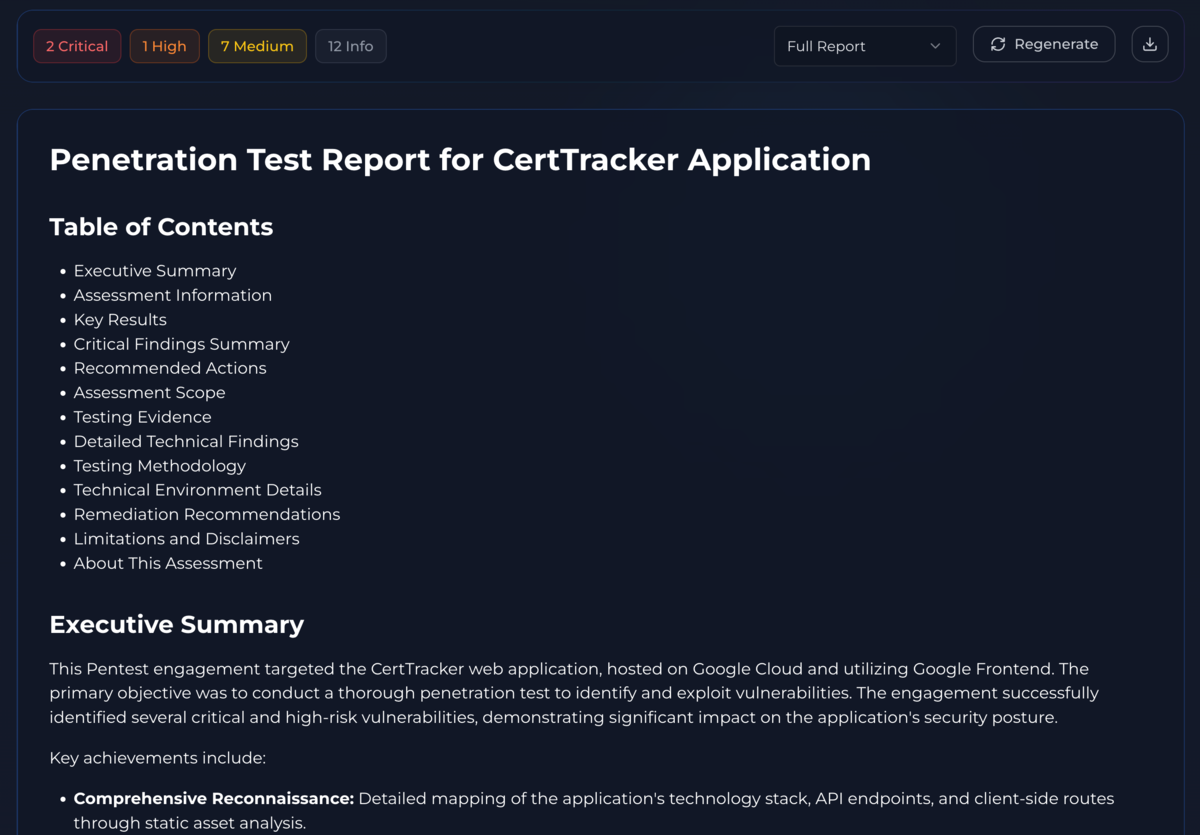Click the Executive Summary section heading
The height and width of the screenshot is (835, 1200).
[x=177, y=625]
